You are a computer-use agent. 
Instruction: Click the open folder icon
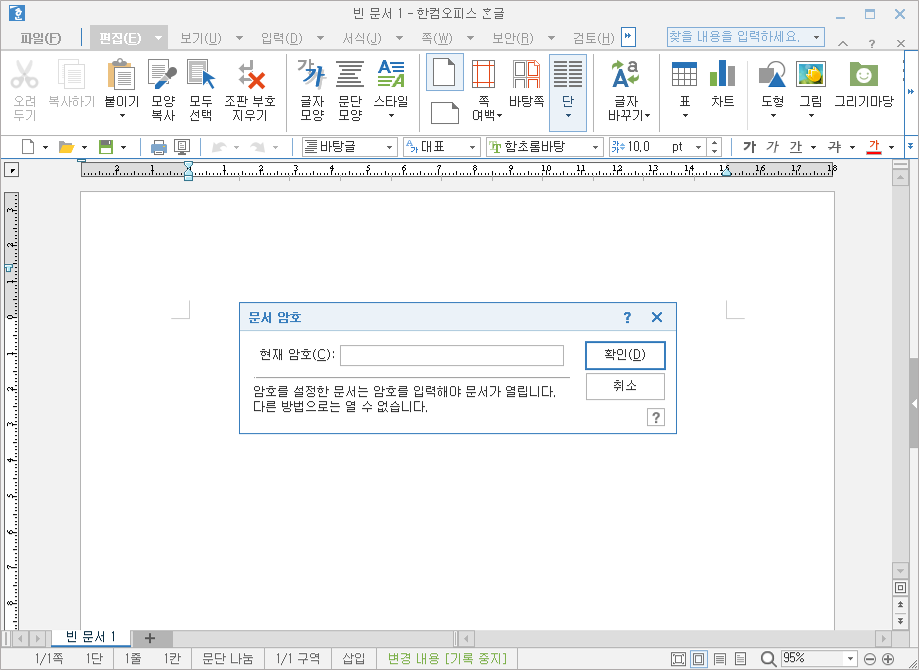pos(66,147)
